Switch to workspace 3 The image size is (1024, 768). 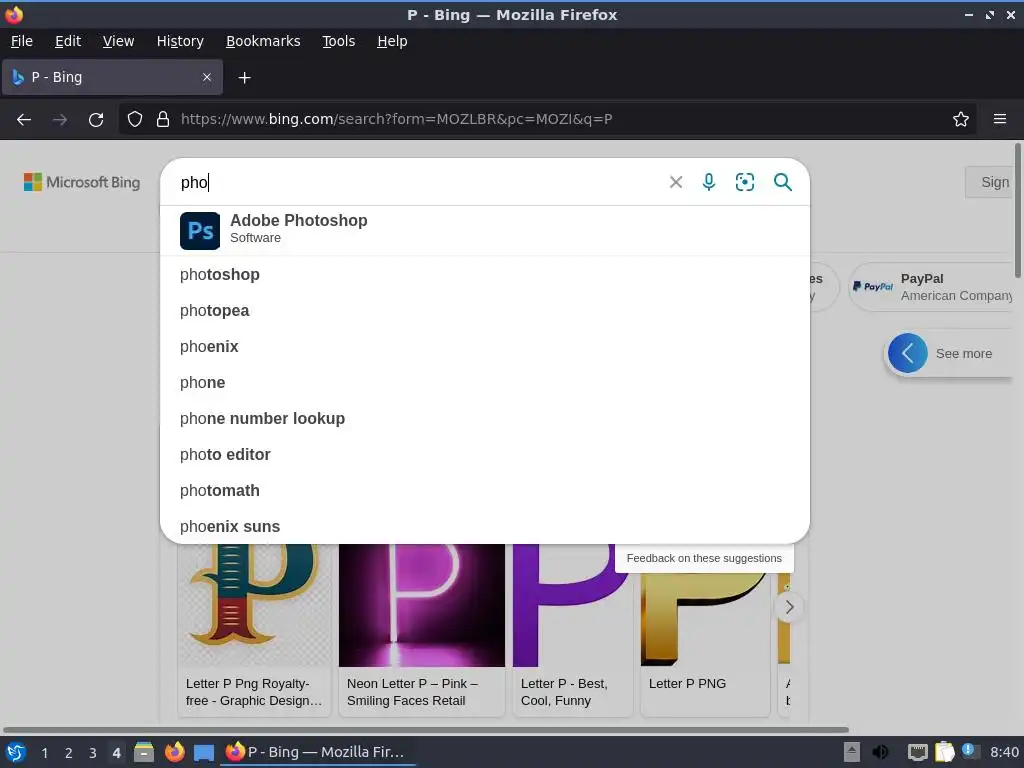92,753
